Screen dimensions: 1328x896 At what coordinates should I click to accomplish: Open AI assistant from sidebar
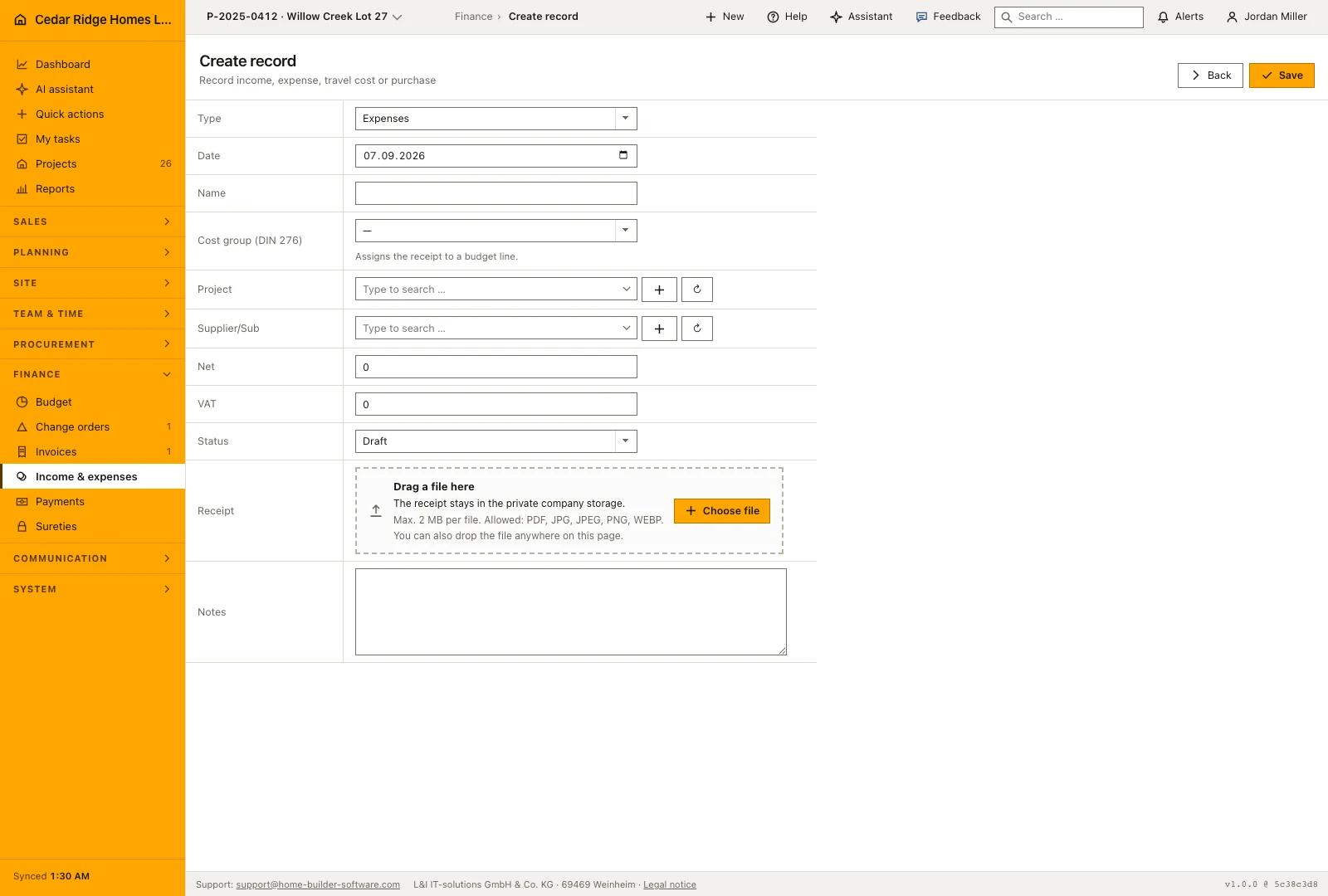pyautogui.click(x=92, y=89)
